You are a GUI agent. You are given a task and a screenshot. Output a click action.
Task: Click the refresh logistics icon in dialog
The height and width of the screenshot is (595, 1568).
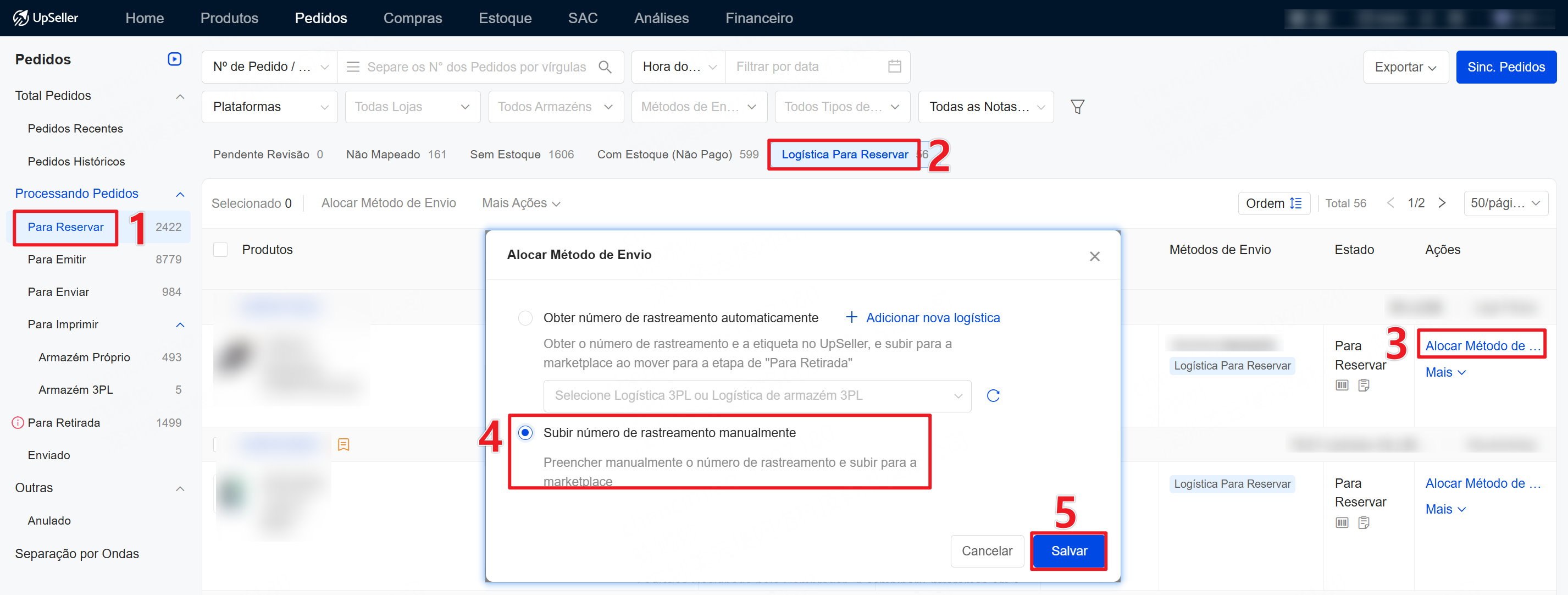993,396
